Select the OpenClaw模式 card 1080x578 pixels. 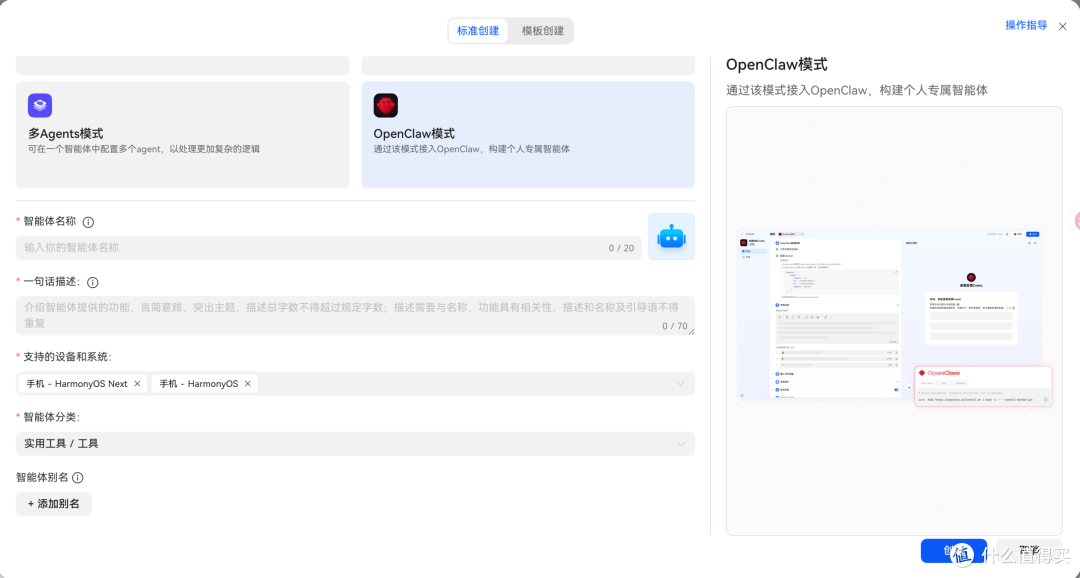click(528, 135)
